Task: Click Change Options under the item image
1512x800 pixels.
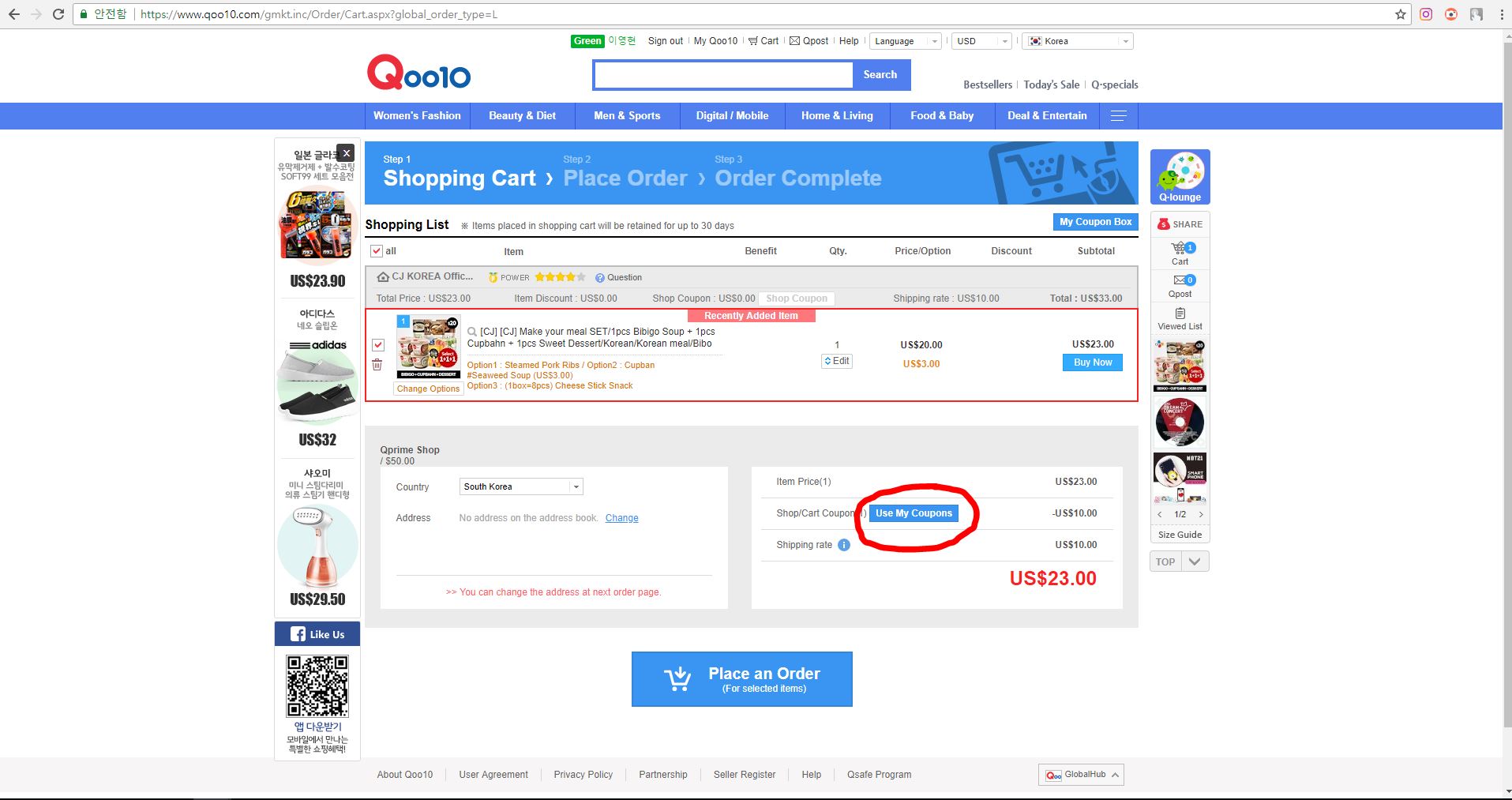Action: tap(428, 389)
